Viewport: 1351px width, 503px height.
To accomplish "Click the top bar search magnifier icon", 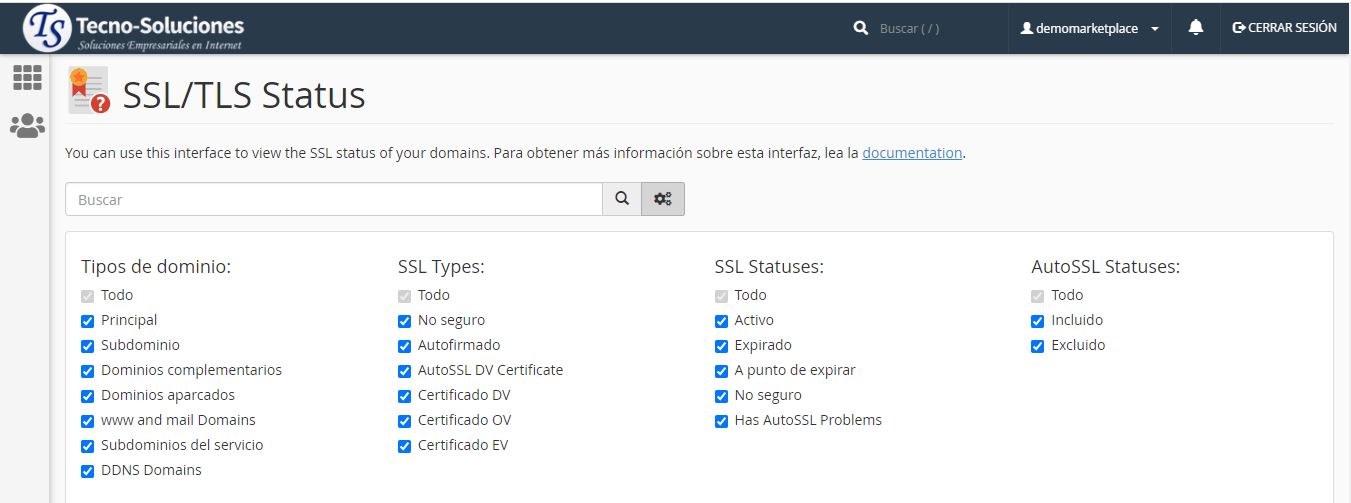I will [860, 29].
